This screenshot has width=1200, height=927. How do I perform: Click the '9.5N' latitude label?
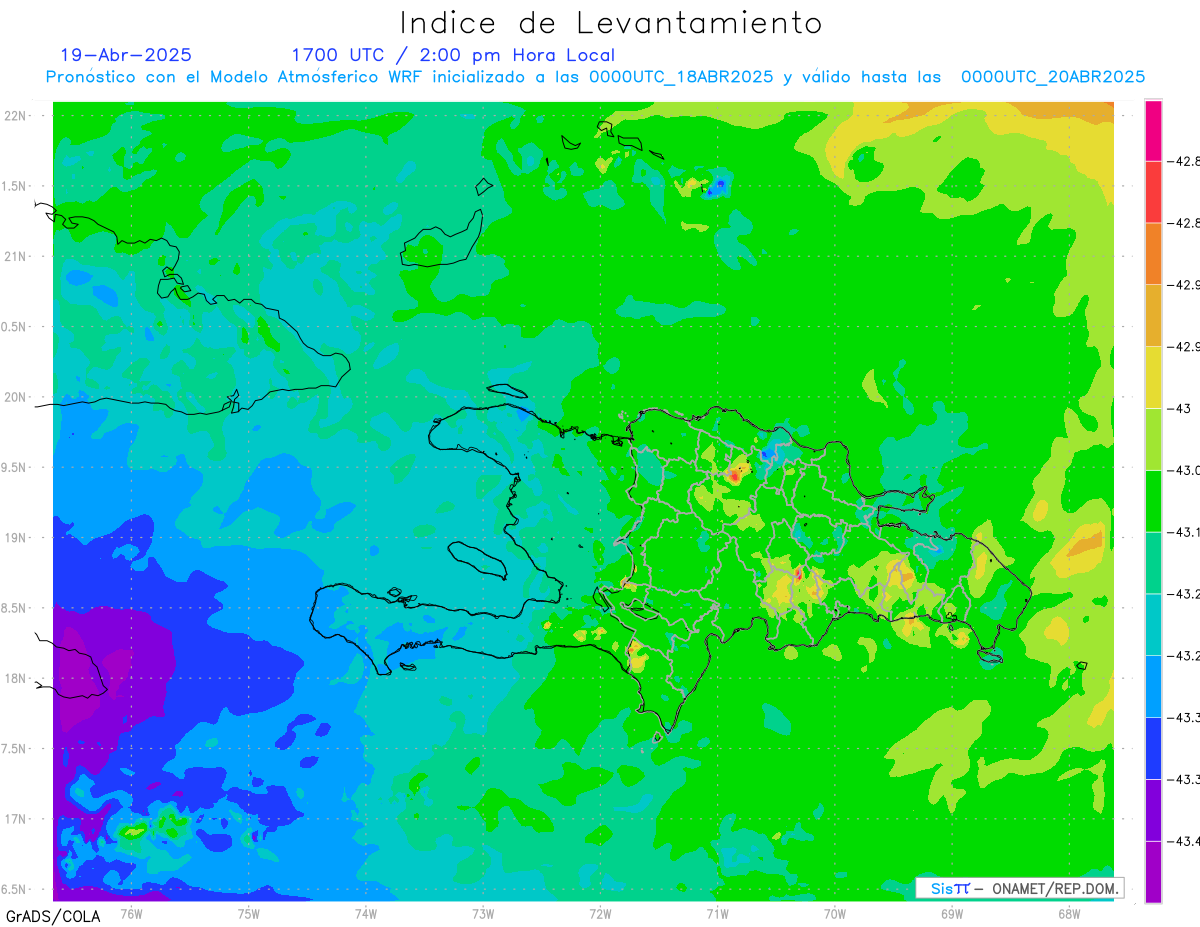pyautogui.click(x=15, y=468)
